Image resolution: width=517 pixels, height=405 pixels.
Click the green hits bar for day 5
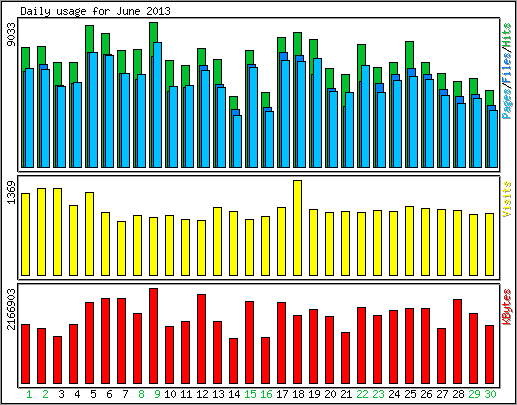click(89, 39)
